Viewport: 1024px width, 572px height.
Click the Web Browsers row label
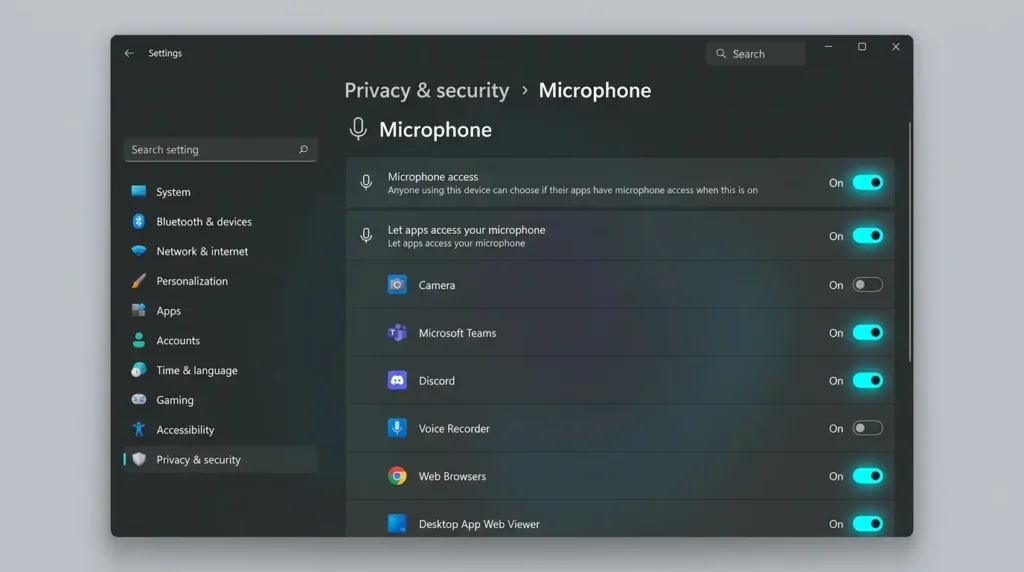tap(452, 476)
